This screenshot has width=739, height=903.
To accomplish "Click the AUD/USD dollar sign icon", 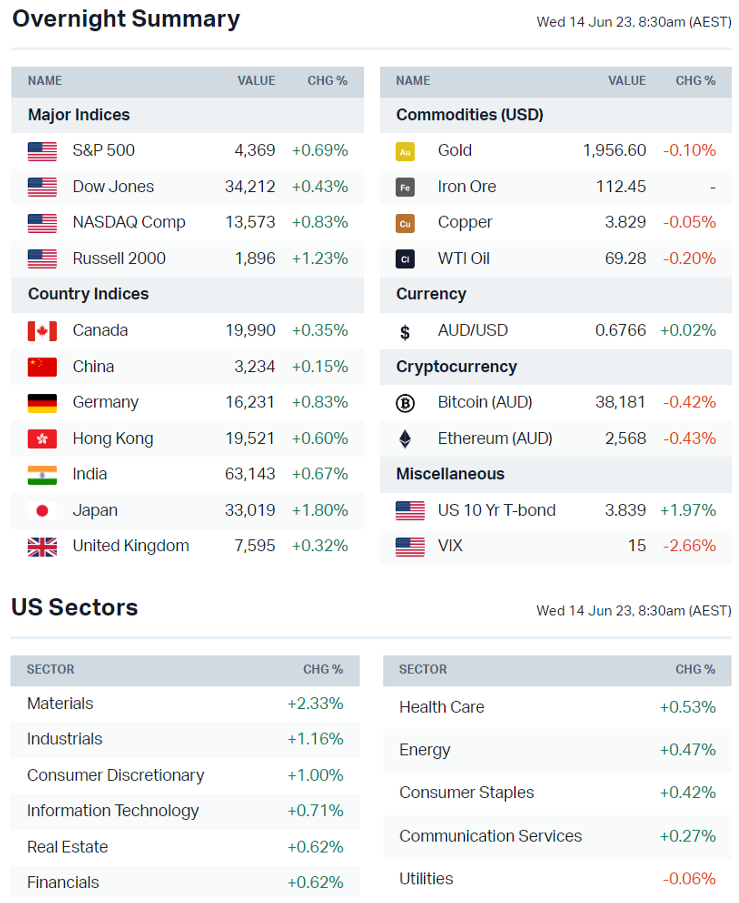I will [x=405, y=331].
